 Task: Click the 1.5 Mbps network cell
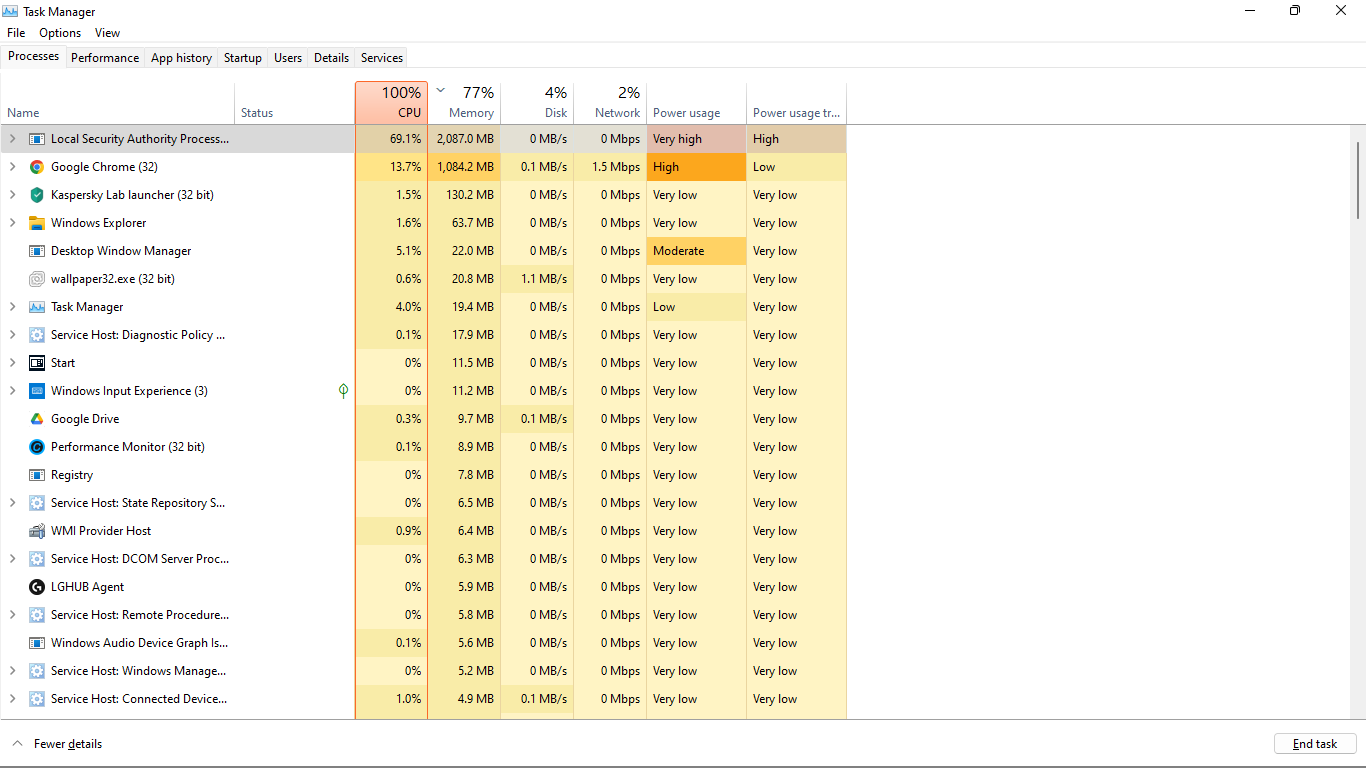pyautogui.click(x=610, y=167)
